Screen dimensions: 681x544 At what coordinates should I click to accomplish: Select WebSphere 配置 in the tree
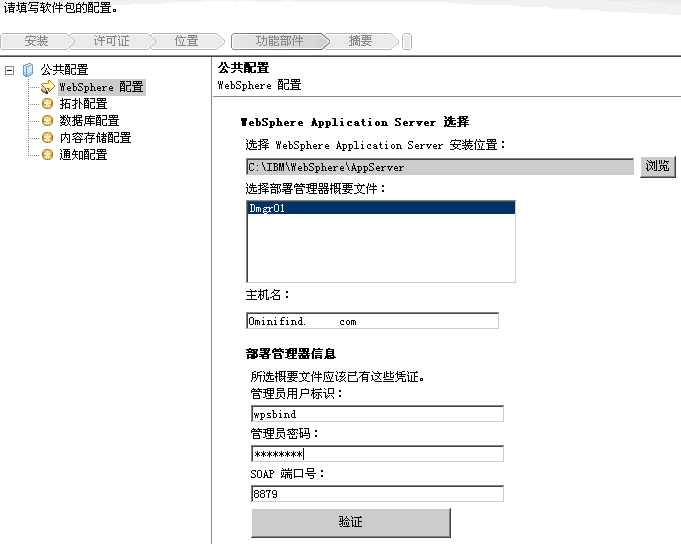tap(102, 87)
